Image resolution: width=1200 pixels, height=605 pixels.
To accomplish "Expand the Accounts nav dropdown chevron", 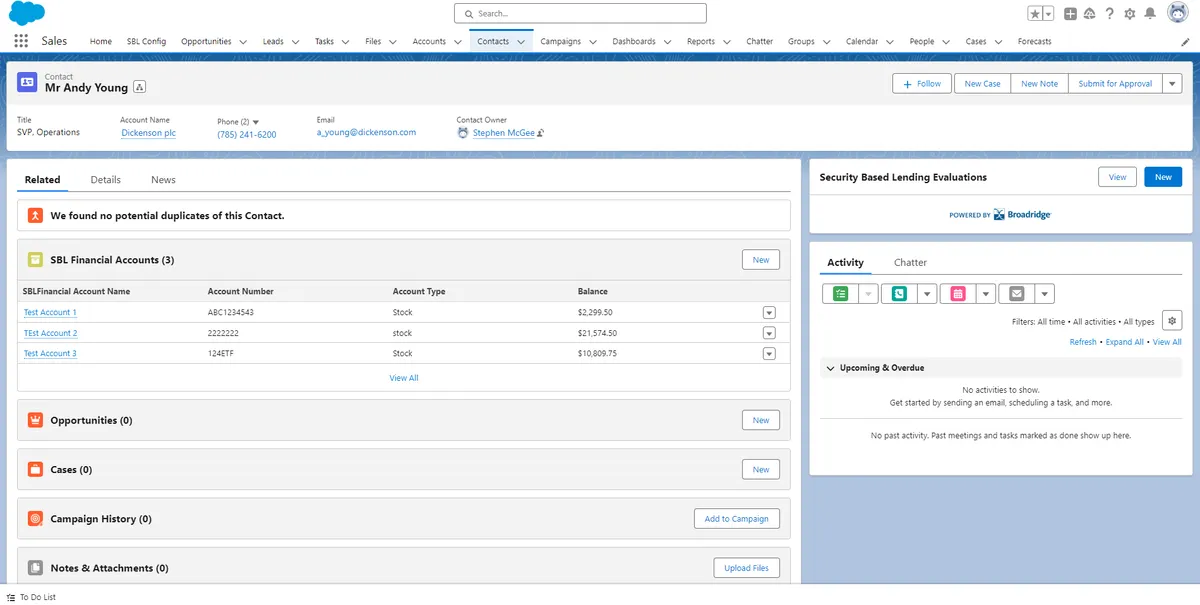I will tap(456, 42).
